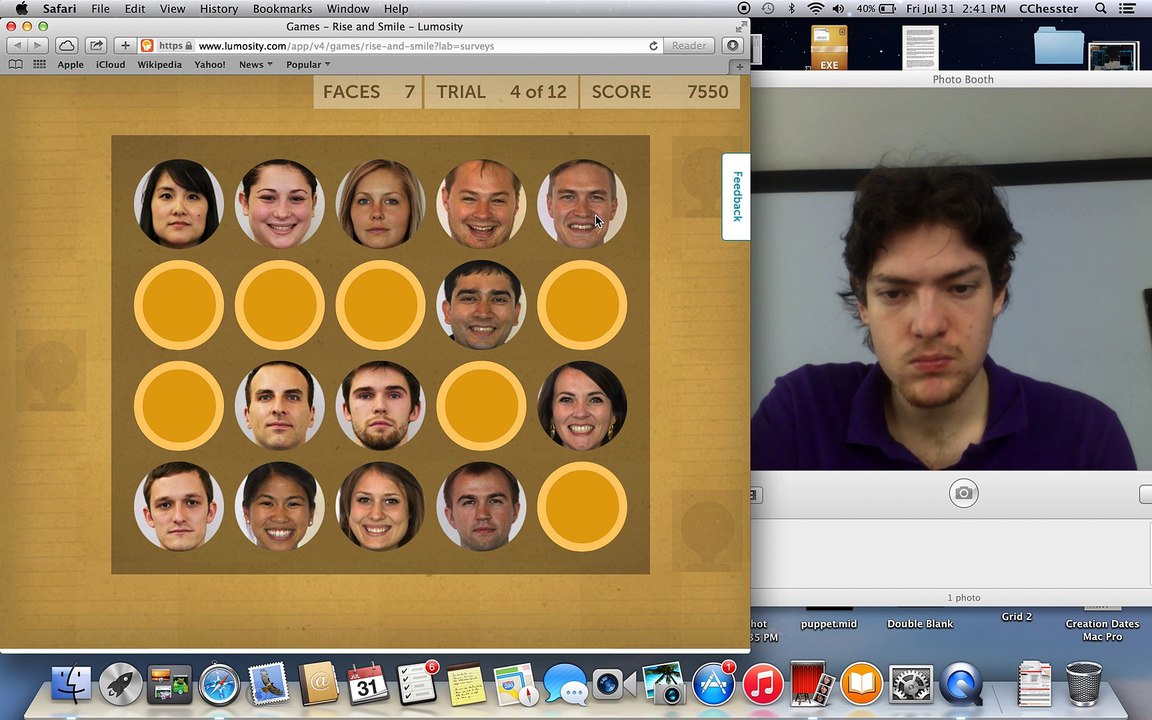Open Launchpad from the dock
The width and height of the screenshot is (1152, 720).
[x=120, y=685]
